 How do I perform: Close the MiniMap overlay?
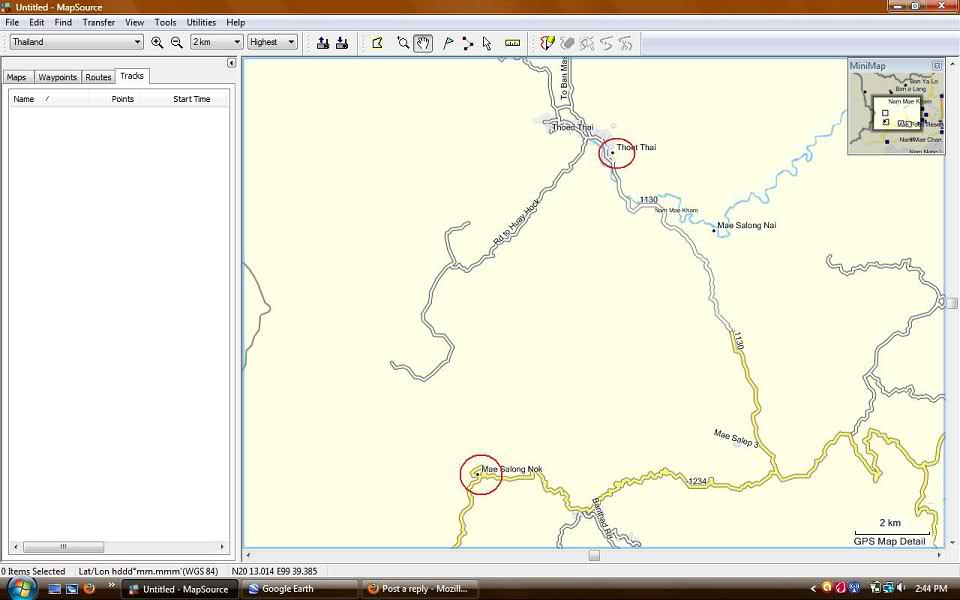[937, 65]
